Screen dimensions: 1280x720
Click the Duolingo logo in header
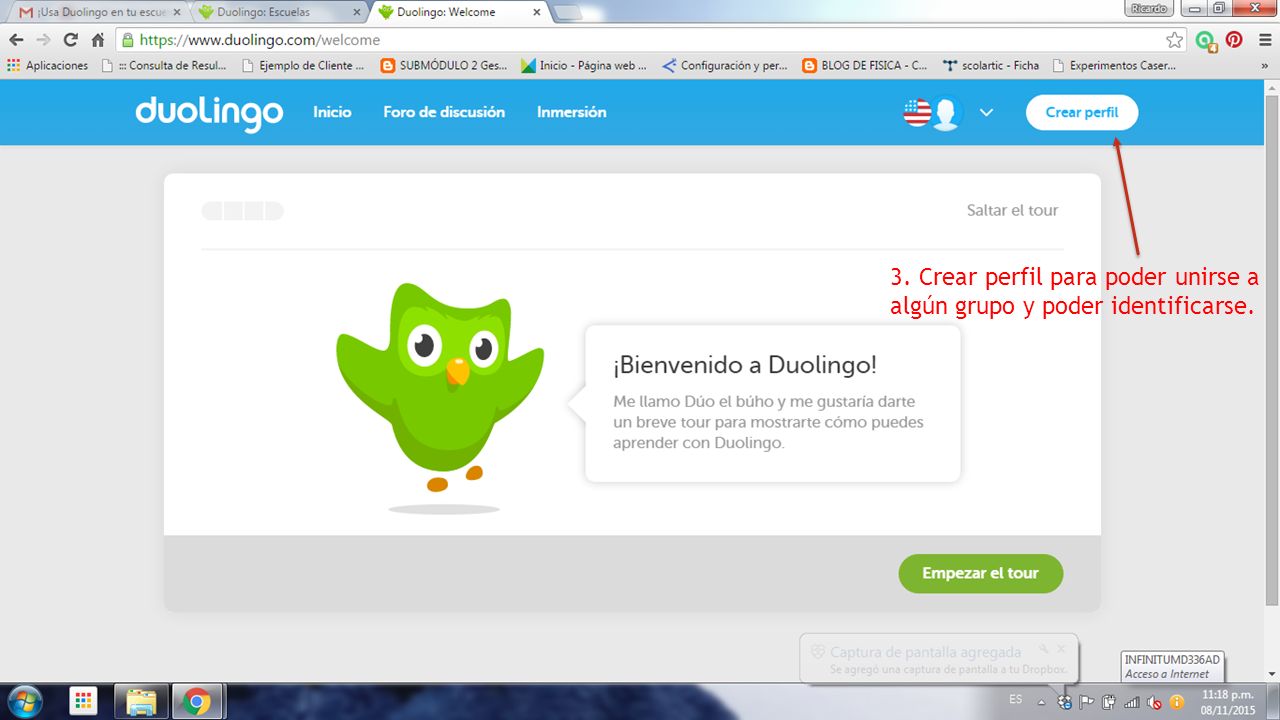click(209, 113)
